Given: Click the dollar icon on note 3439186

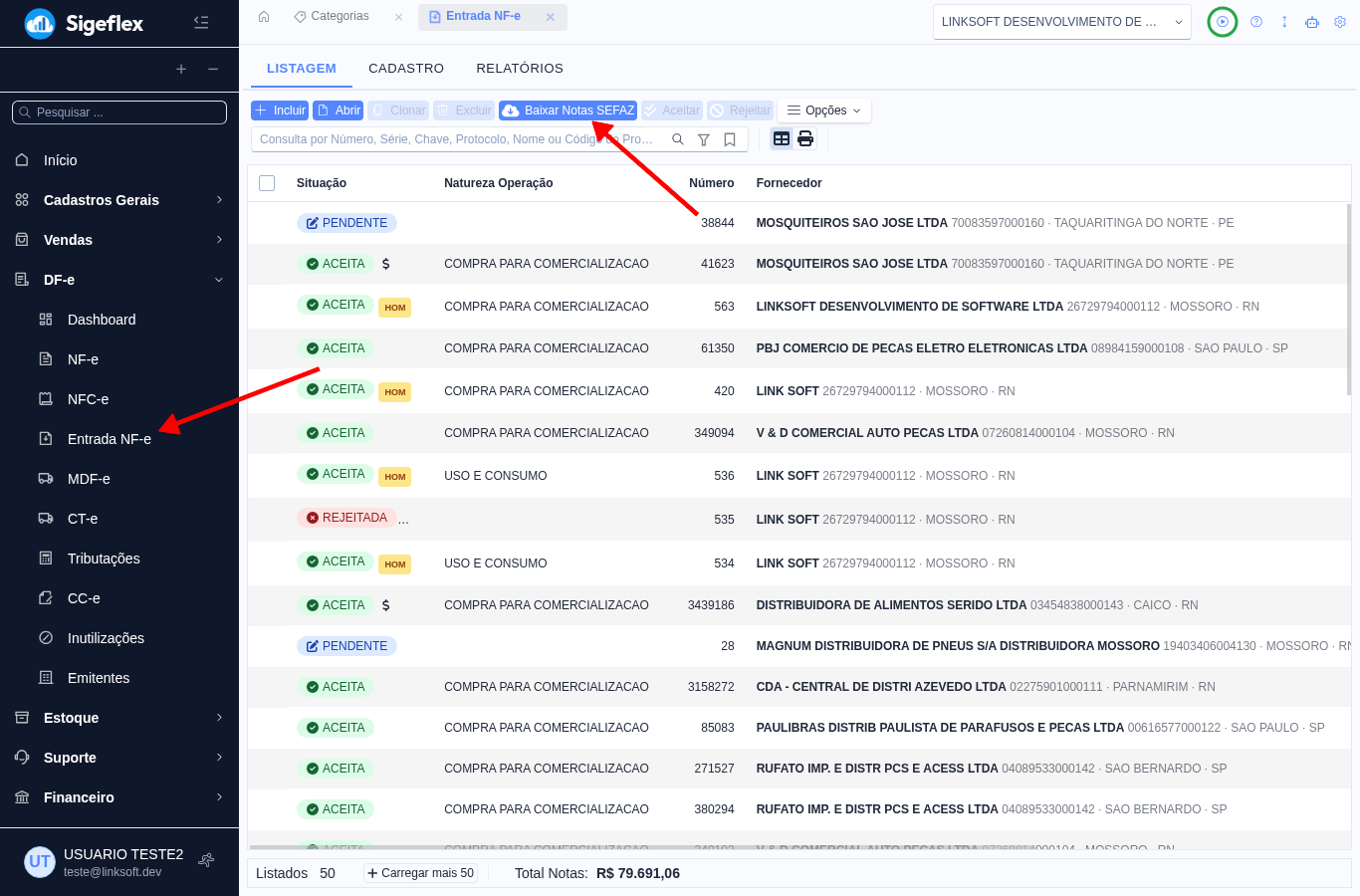Looking at the screenshot, I should coord(385,605).
